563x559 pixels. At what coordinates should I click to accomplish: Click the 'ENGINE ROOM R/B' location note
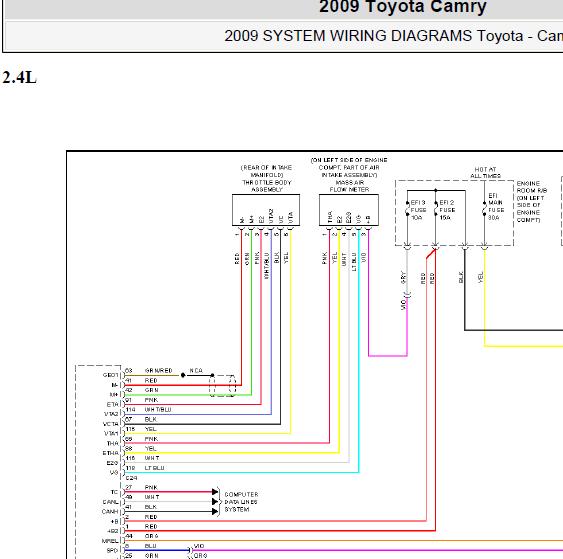click(531, 187)
